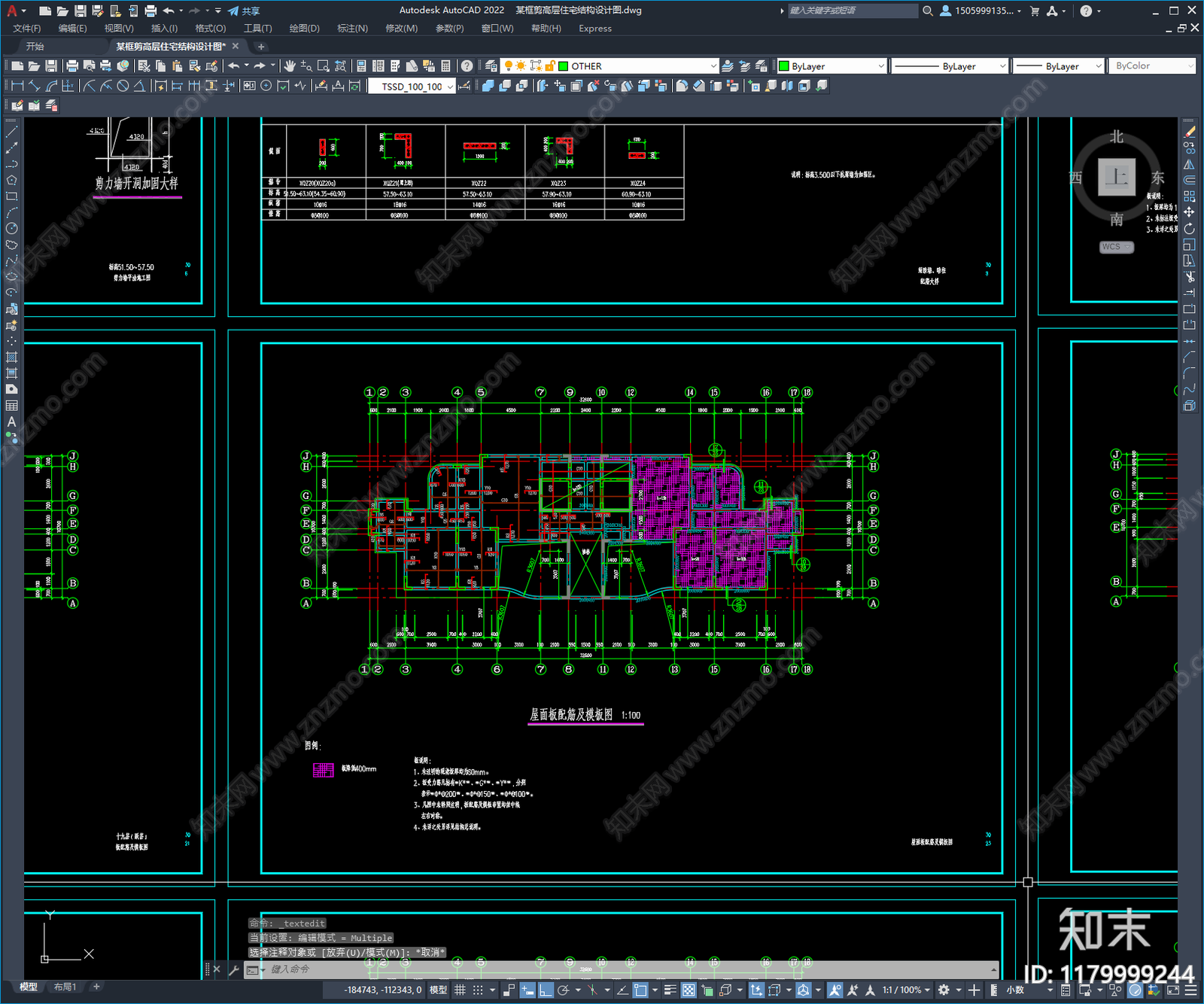Add a new drawing tab with plus button
This screenshot has height=1004, width=1204.
coord(261,47)
